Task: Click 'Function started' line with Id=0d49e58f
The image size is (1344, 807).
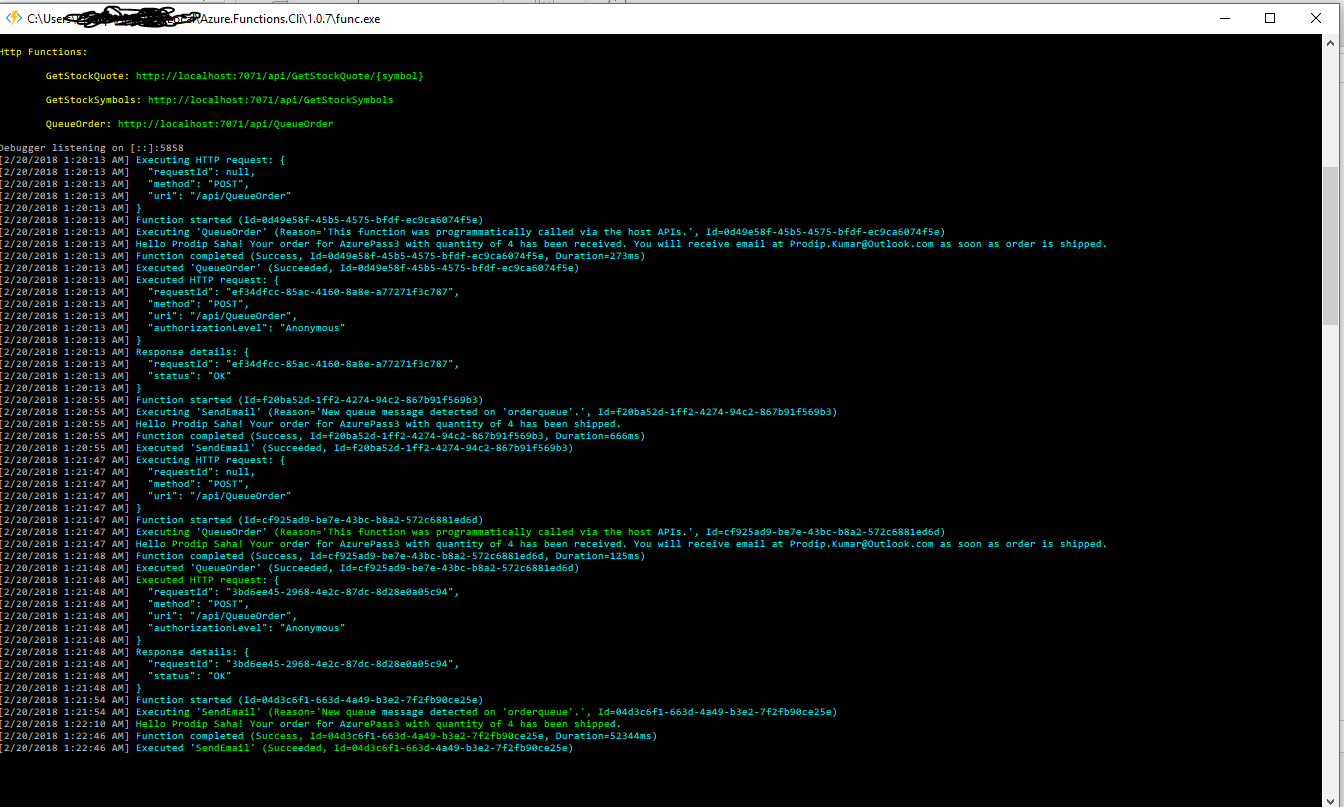Action: [242, 220]
